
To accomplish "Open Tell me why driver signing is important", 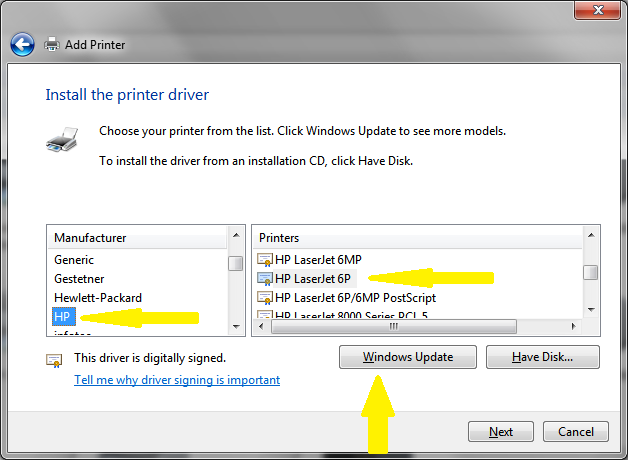I will point(177,380).
